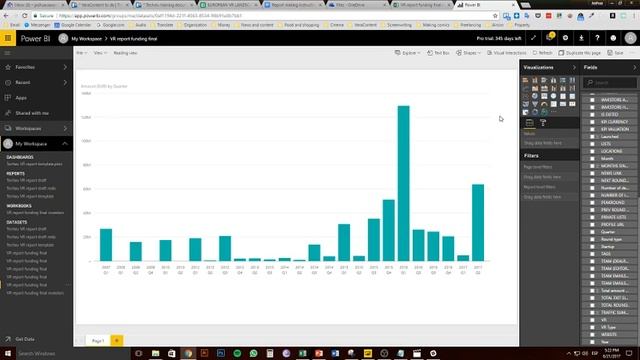
Task: Open the View dropdown menu
Action: pyautogui.click(x=100, y=53)
